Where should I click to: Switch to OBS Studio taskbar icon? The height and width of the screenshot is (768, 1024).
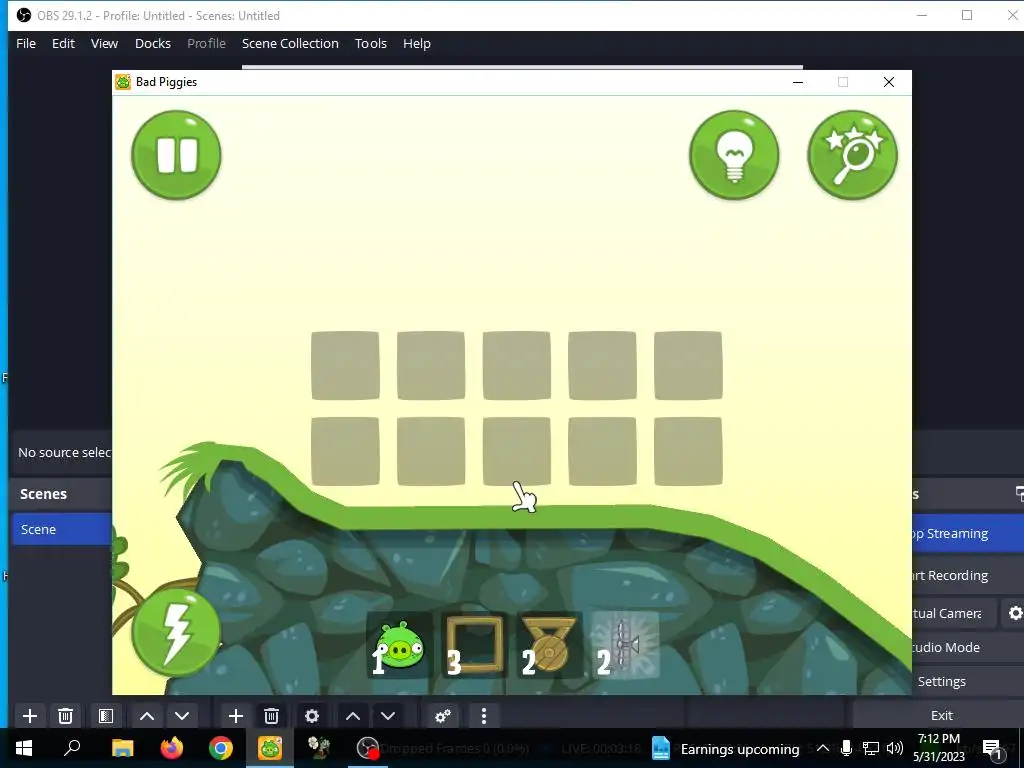coord(368,748)
